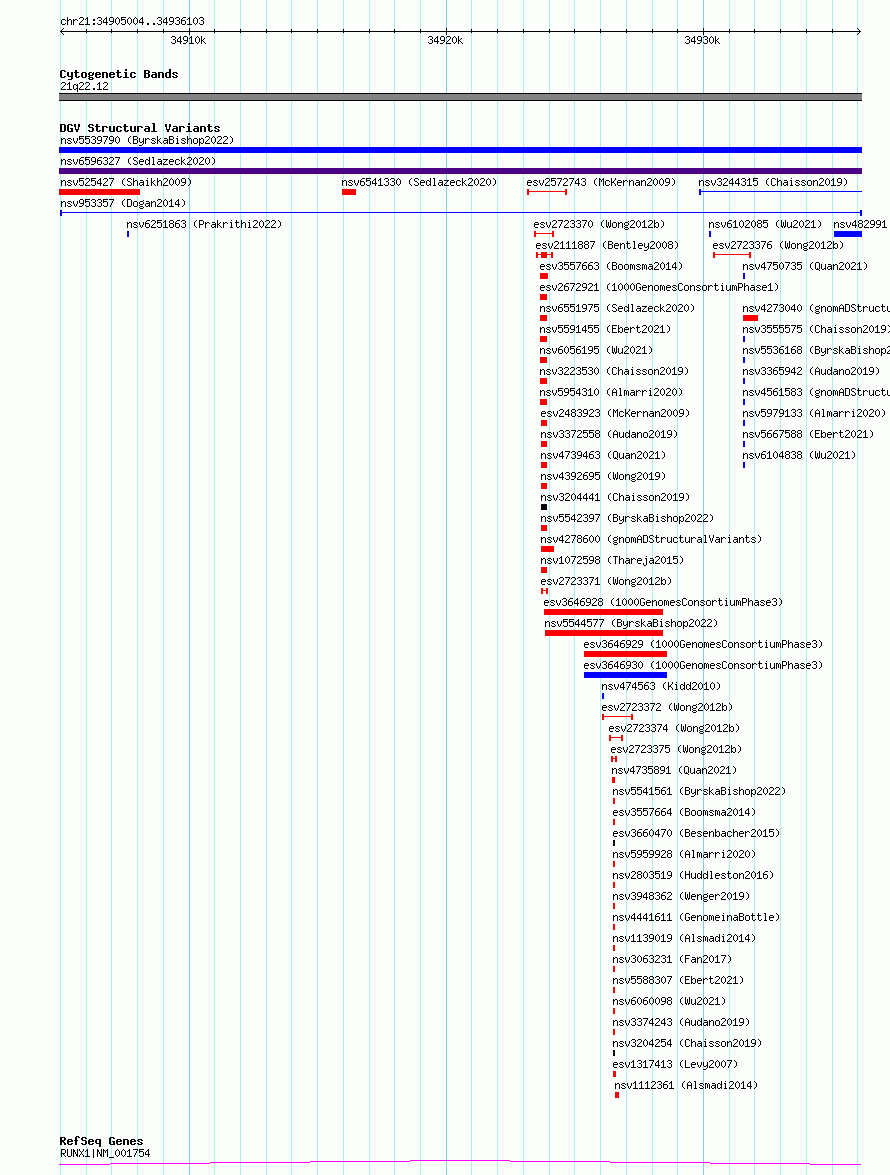Select the black bar under nsv3204441

(x=544, y=507)
